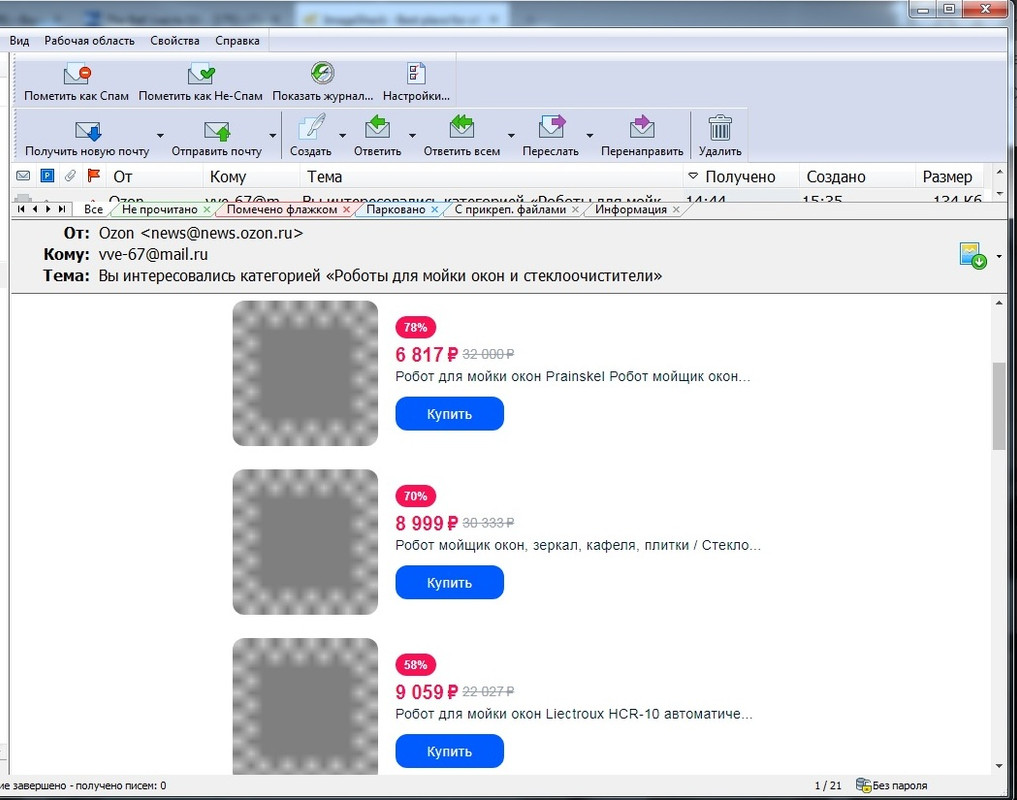Expand Ответить dropdown arrow
The width and height of the screenshot is (1017, 800).
[x=413, y=136]
